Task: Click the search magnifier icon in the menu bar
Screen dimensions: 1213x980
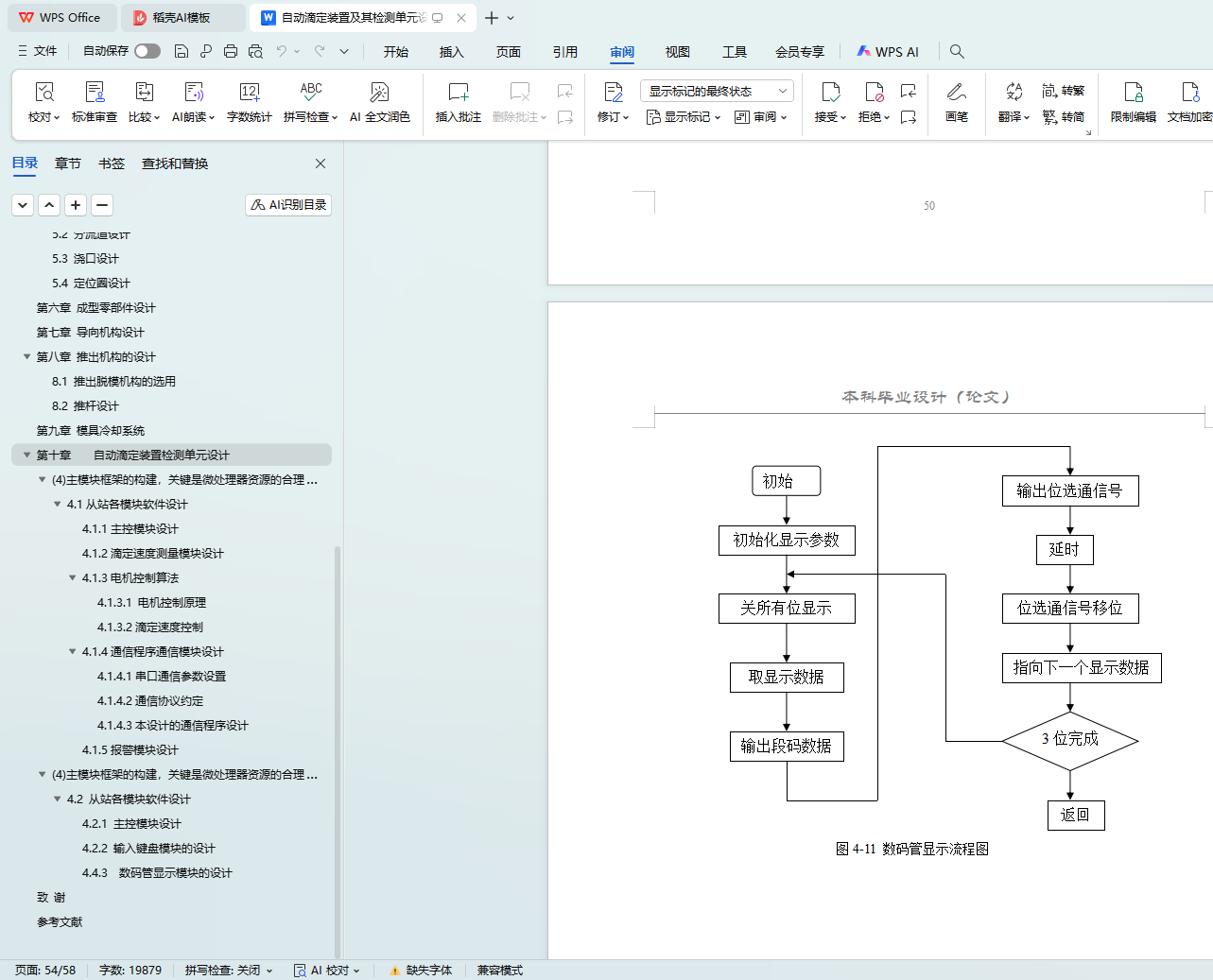Action: pyautogui.click(x=957, y=51)
